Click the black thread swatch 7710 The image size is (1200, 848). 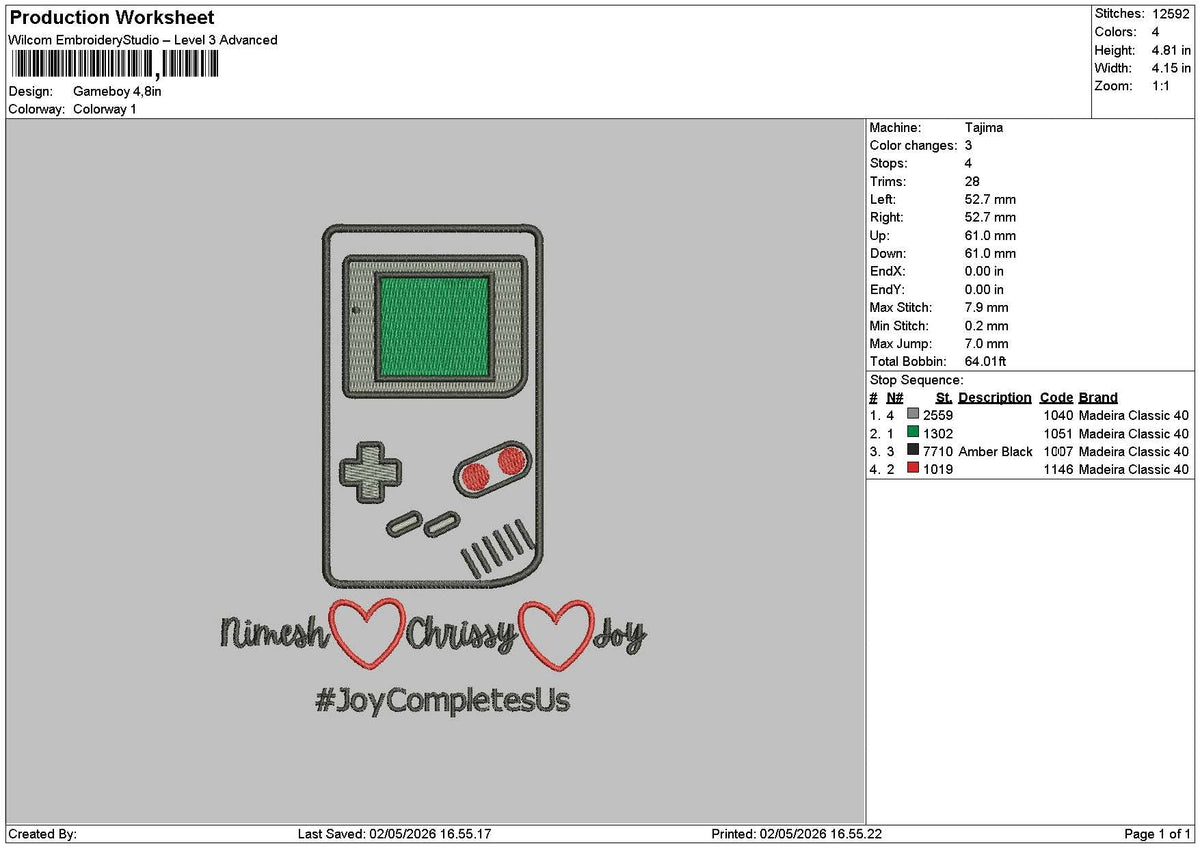[913, 450]
